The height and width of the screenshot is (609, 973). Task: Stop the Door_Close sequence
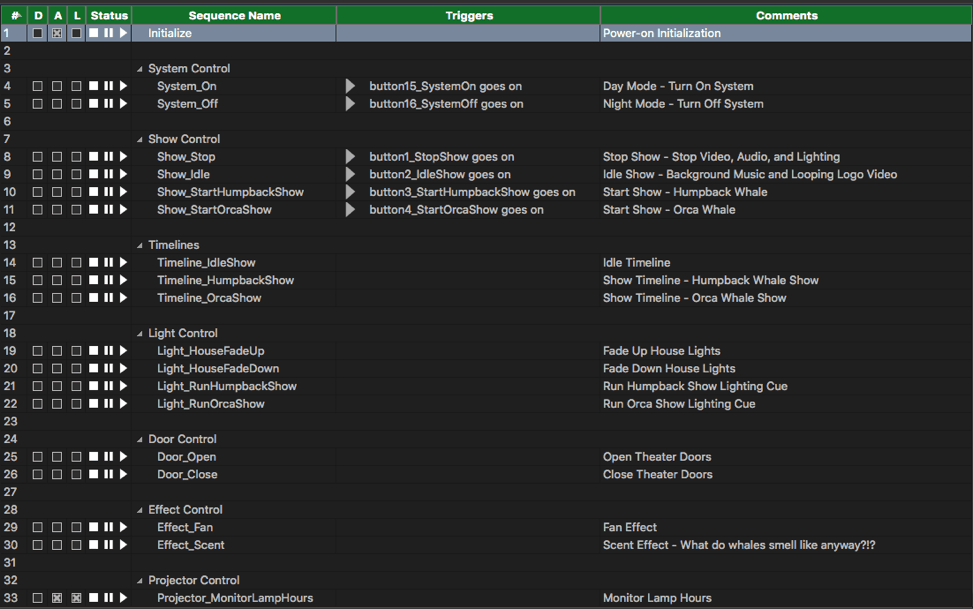click(x=93, y=474)
